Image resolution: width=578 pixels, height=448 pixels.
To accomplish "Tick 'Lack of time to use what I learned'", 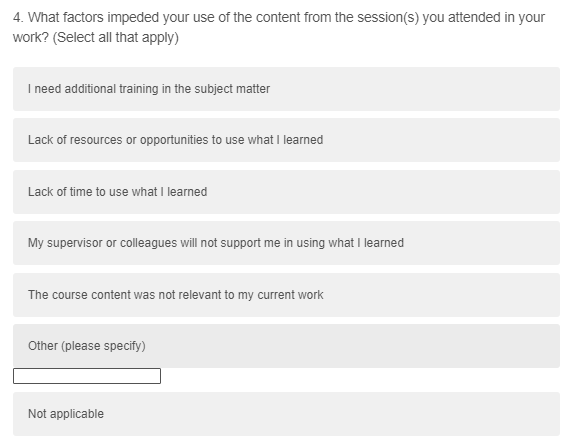I will coord(286,192).
